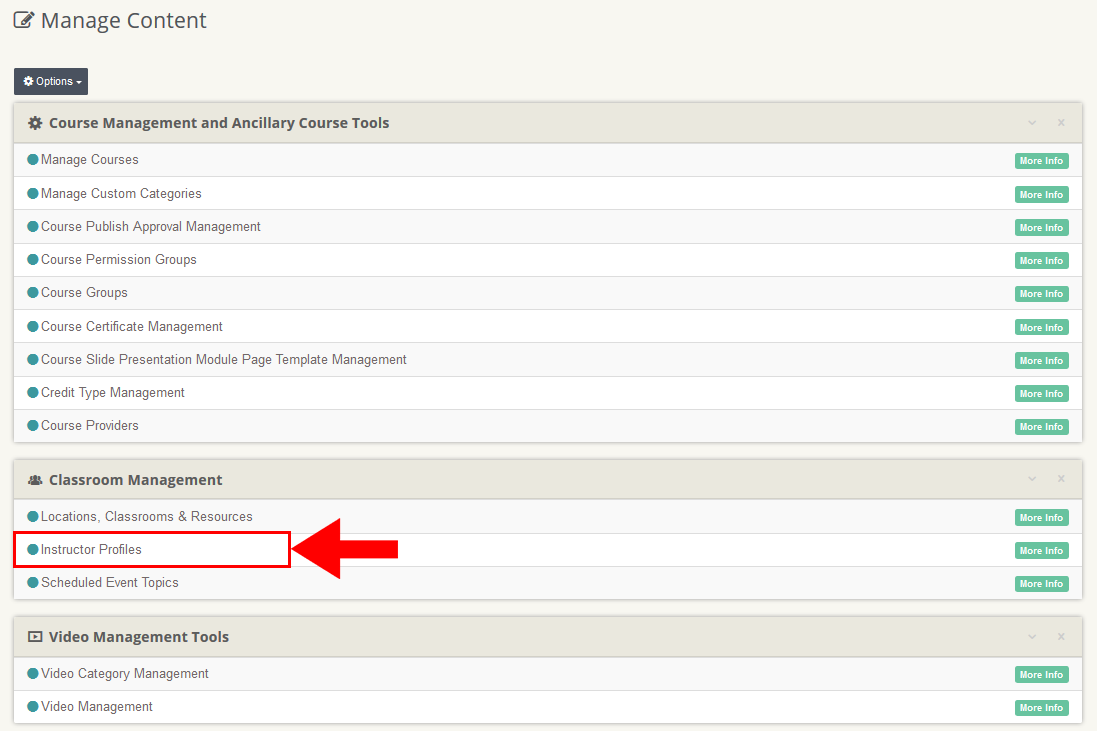Viewport: 1097px width, 731px height.
Task: Click More Info next to Video Management
Action: tap(1041, 708)
